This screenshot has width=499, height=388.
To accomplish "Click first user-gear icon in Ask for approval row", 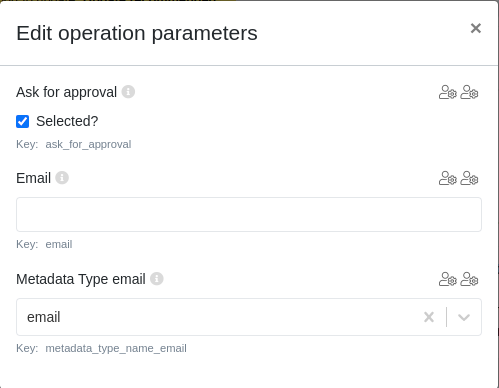I will point(448,92).
